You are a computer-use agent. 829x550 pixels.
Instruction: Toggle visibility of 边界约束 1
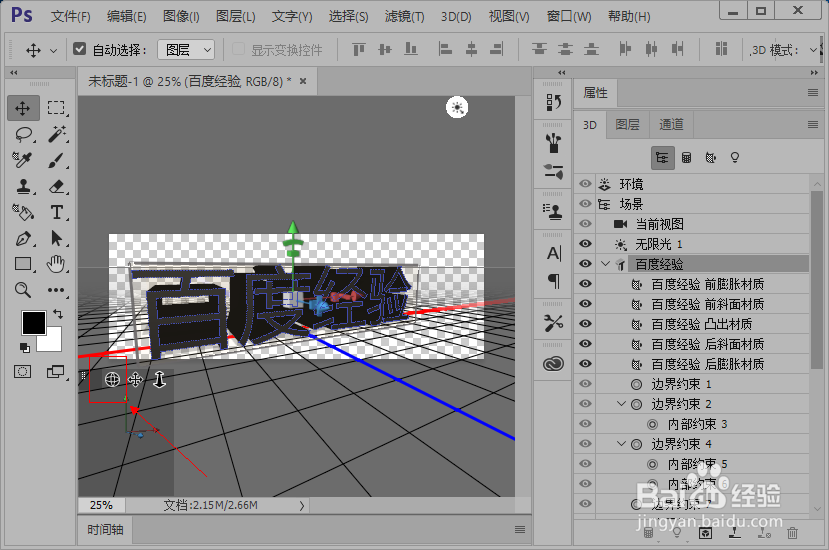point(585,384)
